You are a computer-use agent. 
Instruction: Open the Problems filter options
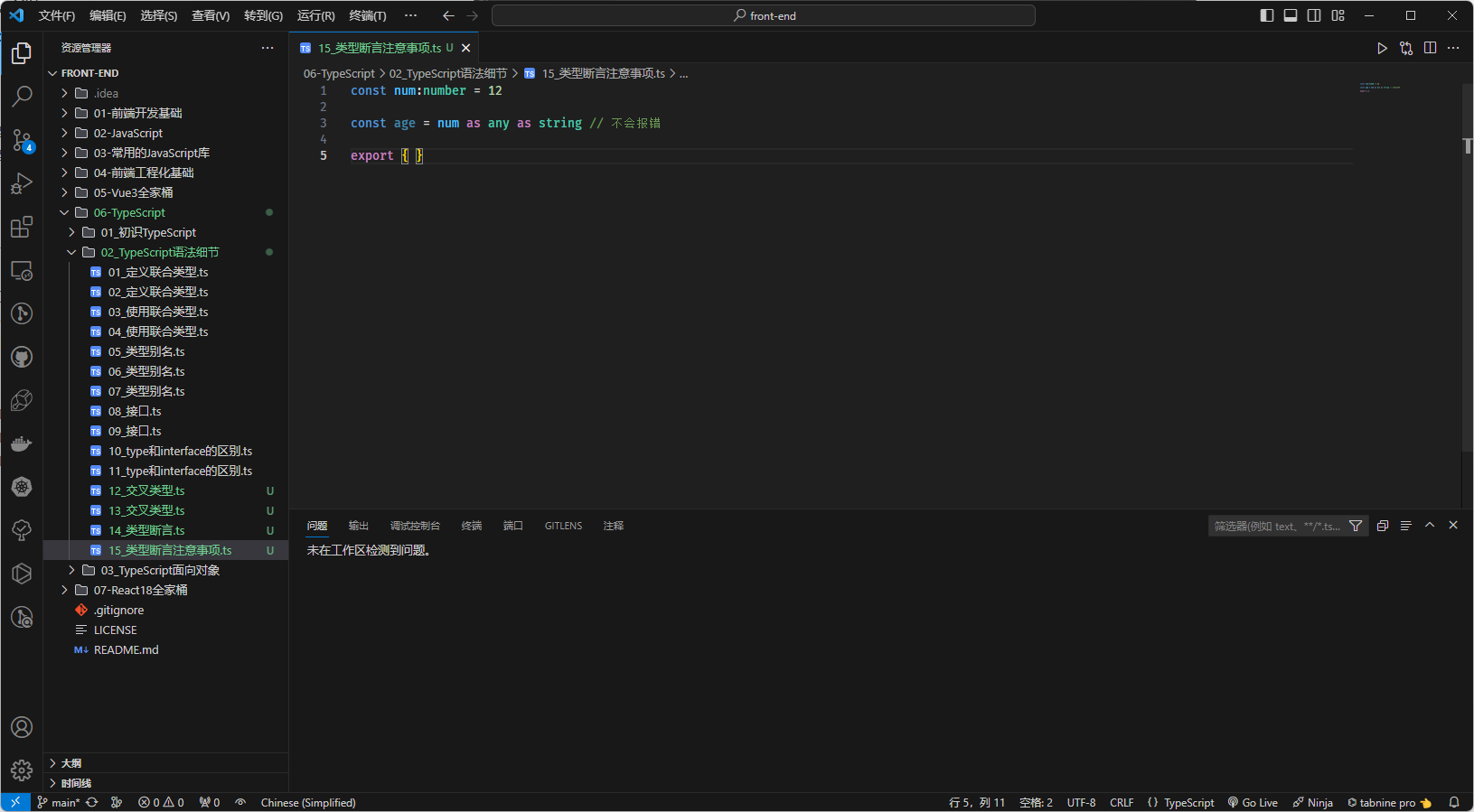[1356, 526]
